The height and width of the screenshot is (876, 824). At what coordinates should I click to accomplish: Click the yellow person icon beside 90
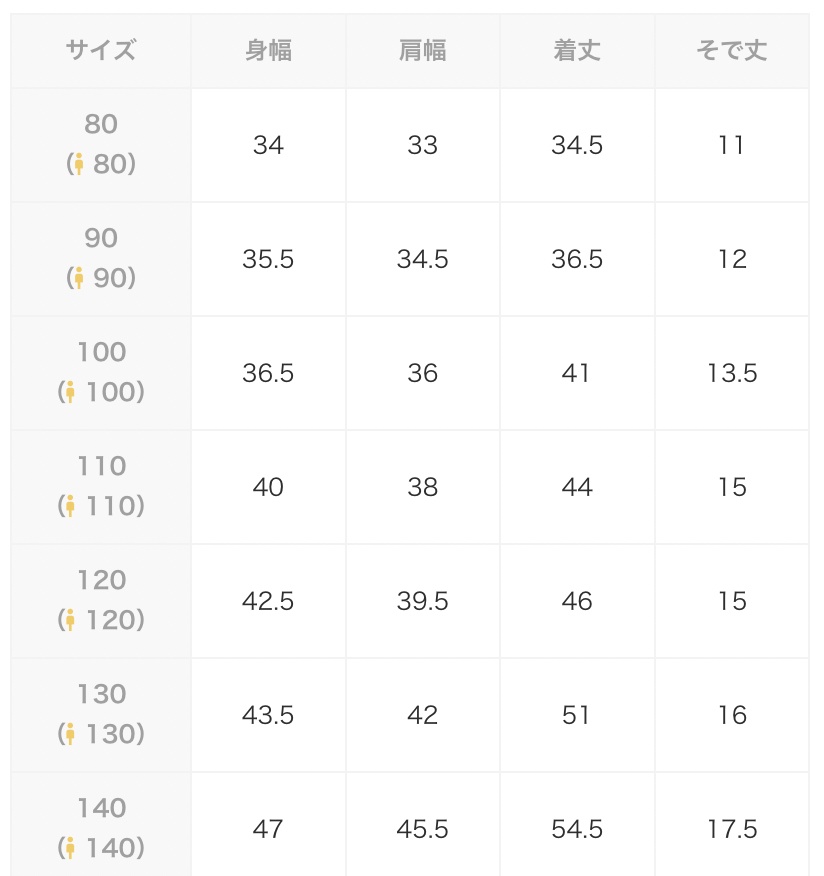point(78,278)
